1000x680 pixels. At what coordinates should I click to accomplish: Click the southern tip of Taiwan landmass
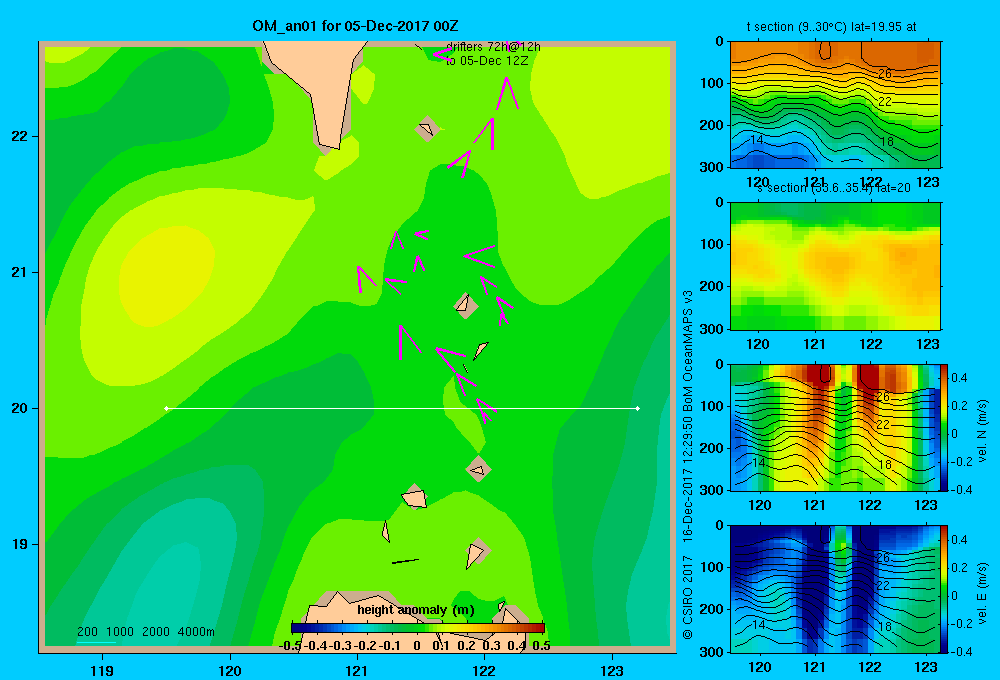click(330, 149)
